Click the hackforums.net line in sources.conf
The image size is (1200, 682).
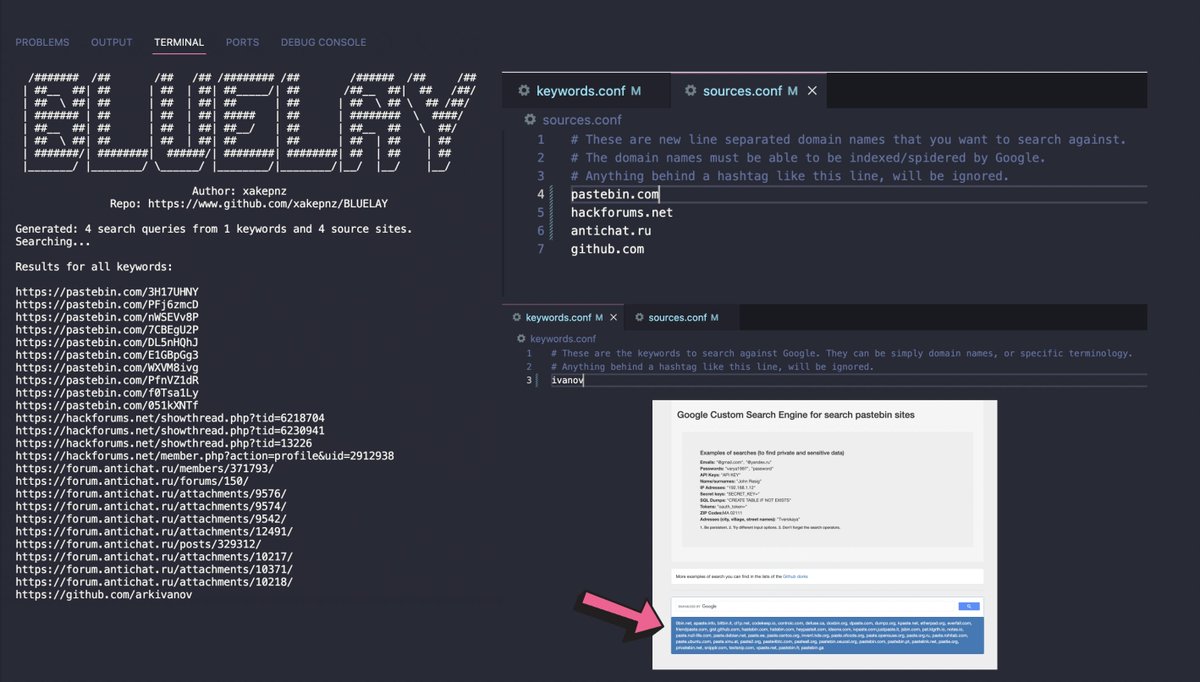click(x=622, y=213)
